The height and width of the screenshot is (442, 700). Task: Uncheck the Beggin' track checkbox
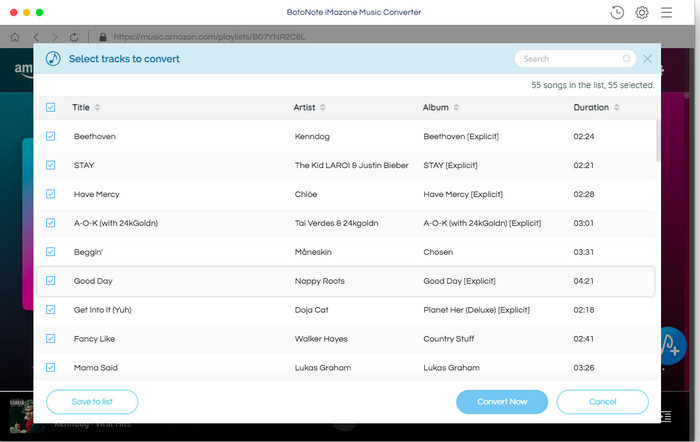coord(50,252)
